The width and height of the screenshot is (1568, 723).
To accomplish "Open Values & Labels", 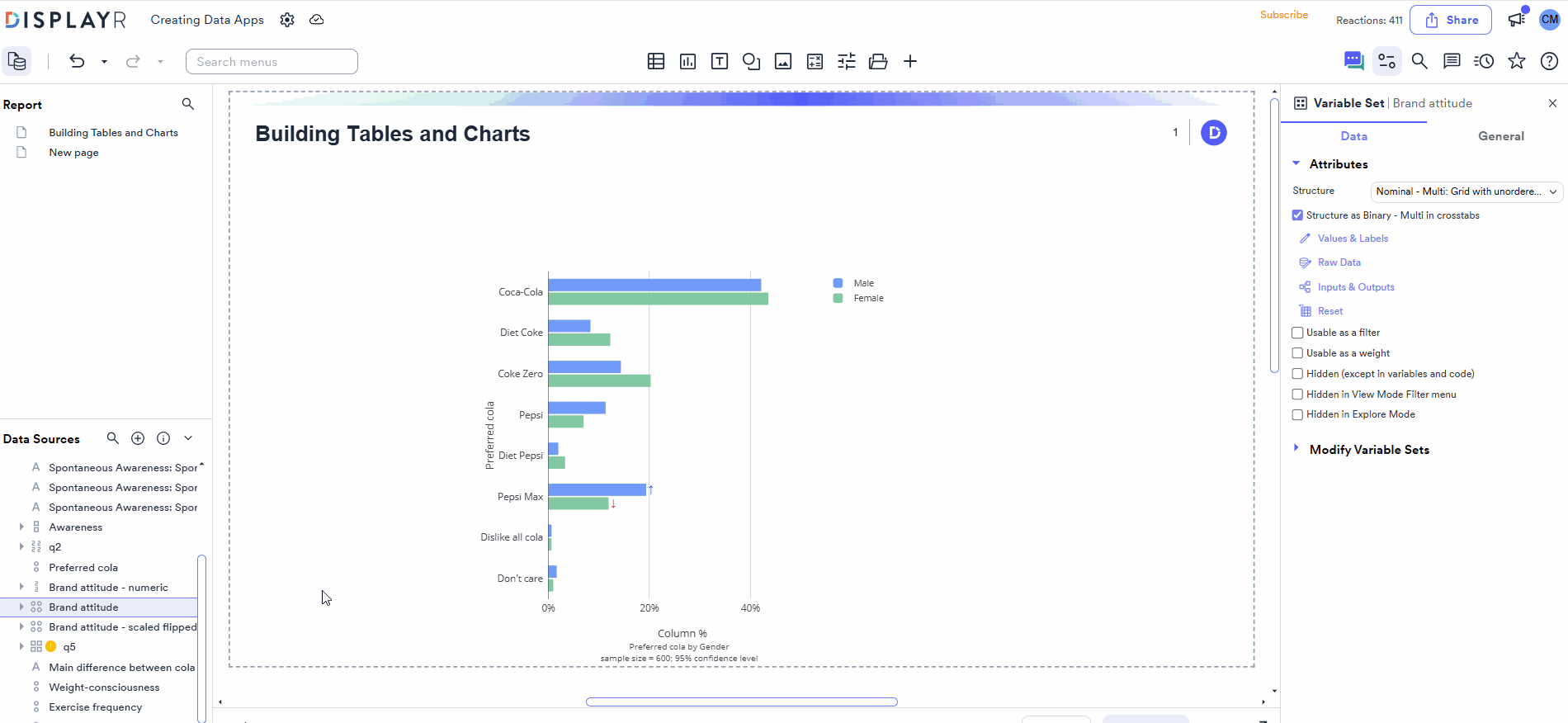I will coord(1353,239).
